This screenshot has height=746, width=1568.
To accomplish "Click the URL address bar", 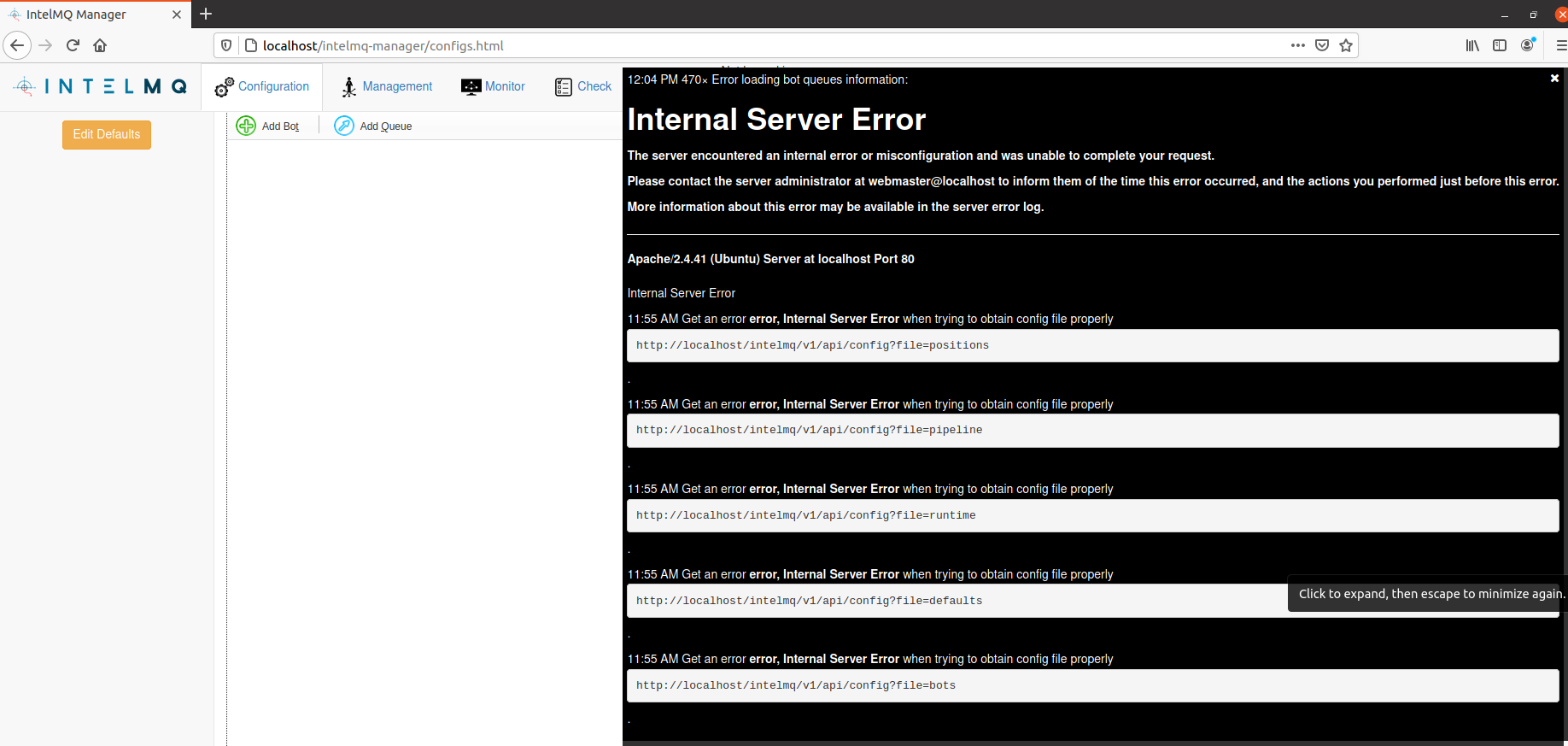I will click(769, 45).
